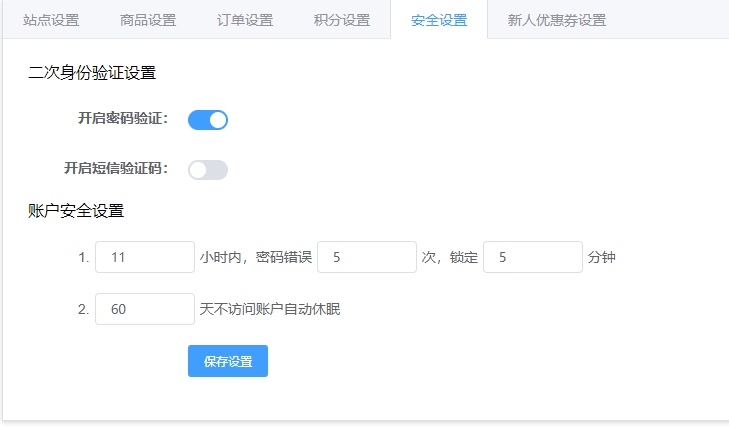
Task: Open the 新人优惠券设置 tab
Action: click(557, 20)
